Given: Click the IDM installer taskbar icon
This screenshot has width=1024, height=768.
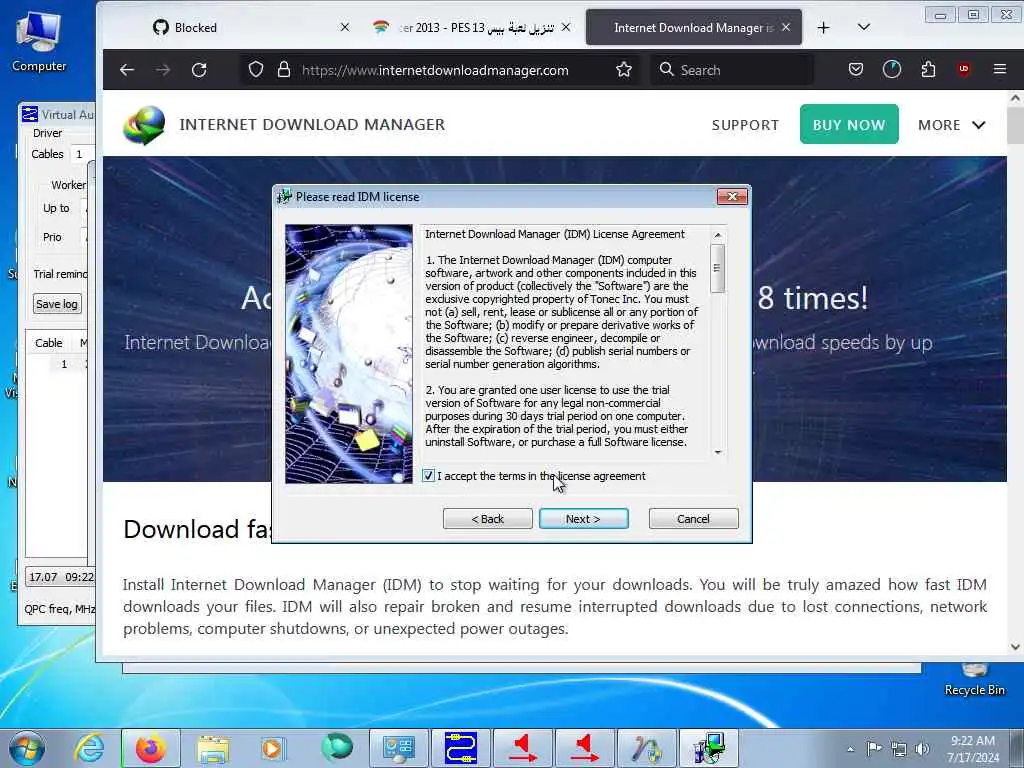Looking at the screenshot, I should [x=709, y=748].
